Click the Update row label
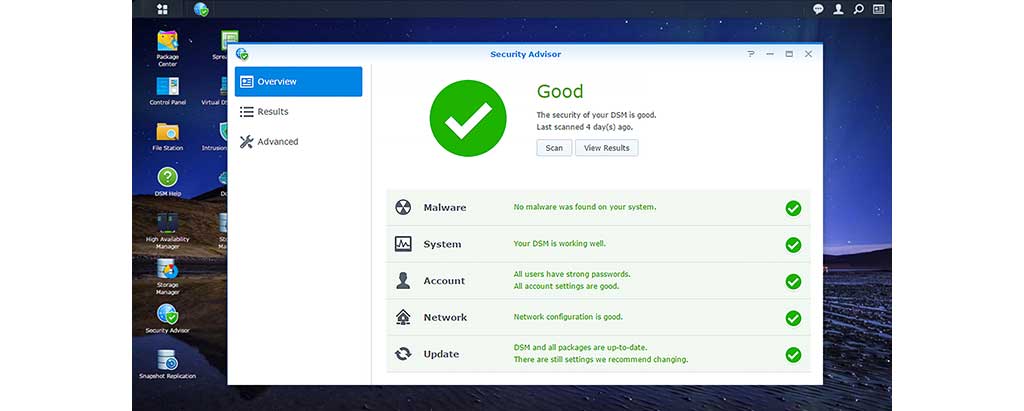The image size is (1024, 411). [x=441, y=354]
